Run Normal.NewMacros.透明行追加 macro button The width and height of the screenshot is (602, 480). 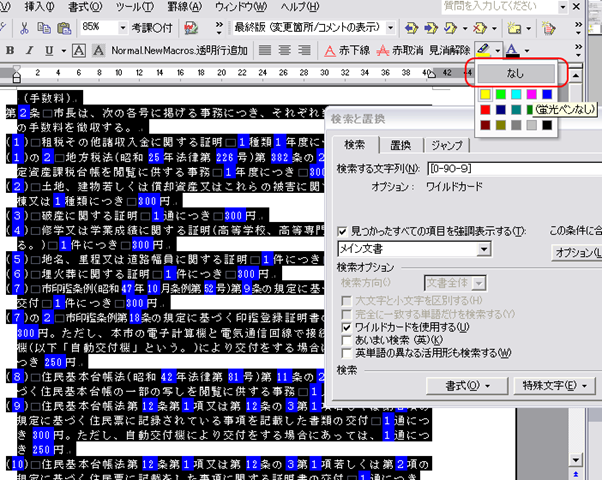(179, 50)
